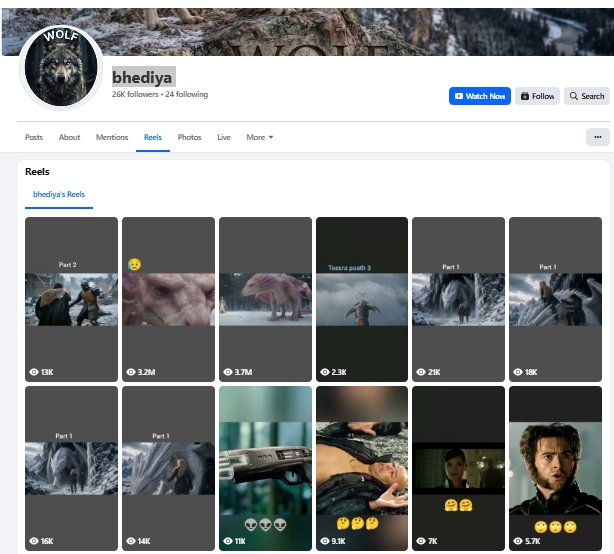This screenshot has height=554, width=614.
Task: Click the Watch Now button
Action: coord(479,96)
